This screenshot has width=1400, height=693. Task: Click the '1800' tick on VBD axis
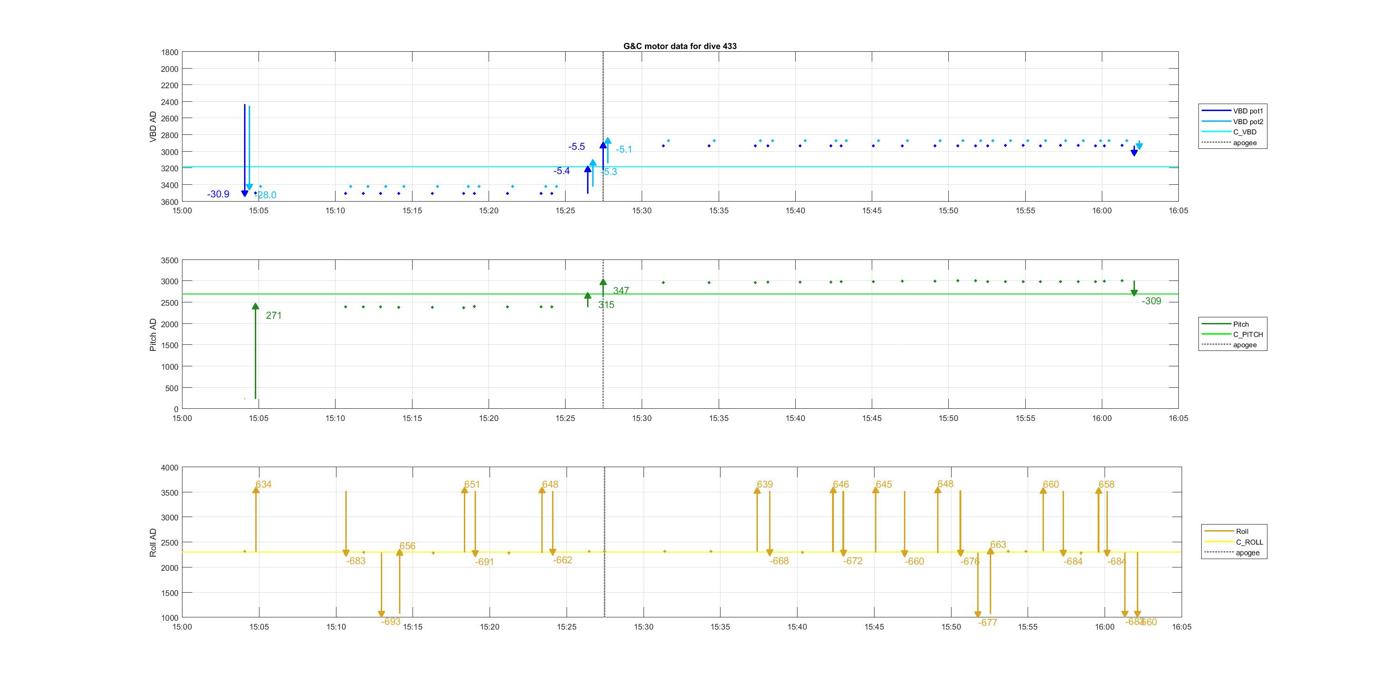coord(169,52)
